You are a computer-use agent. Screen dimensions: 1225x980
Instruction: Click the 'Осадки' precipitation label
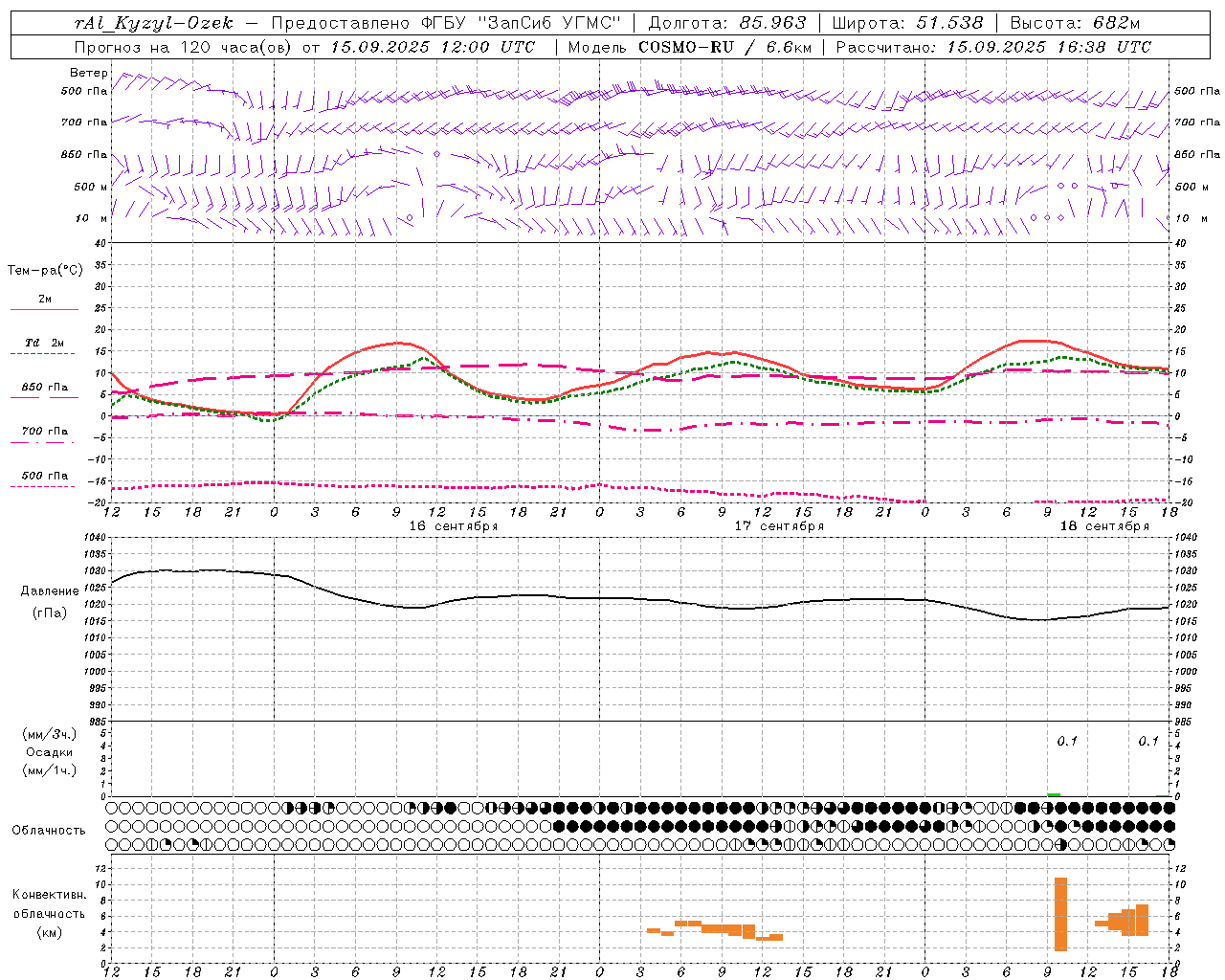pyautogui.click(x=50, y=752)
